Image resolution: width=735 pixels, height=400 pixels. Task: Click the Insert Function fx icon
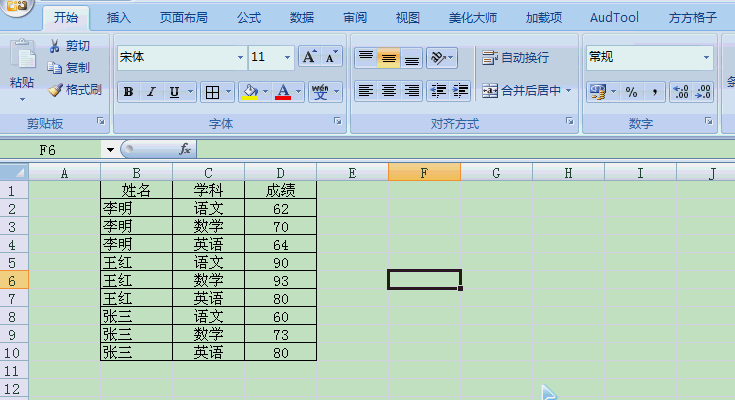pos(185,149)
